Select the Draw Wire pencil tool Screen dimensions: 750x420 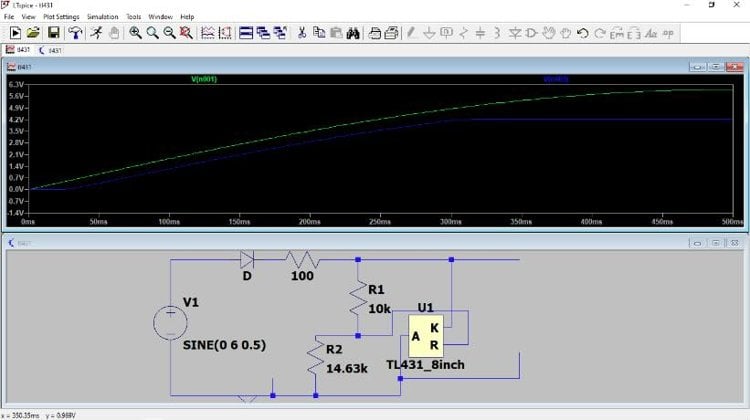coord(411,33)
